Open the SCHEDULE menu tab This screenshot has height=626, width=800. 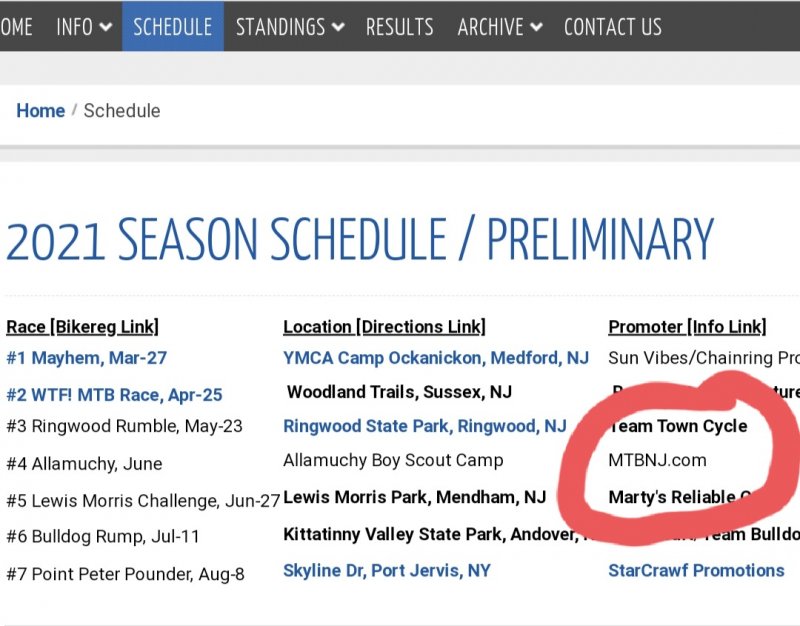click(x=172, y=26)
